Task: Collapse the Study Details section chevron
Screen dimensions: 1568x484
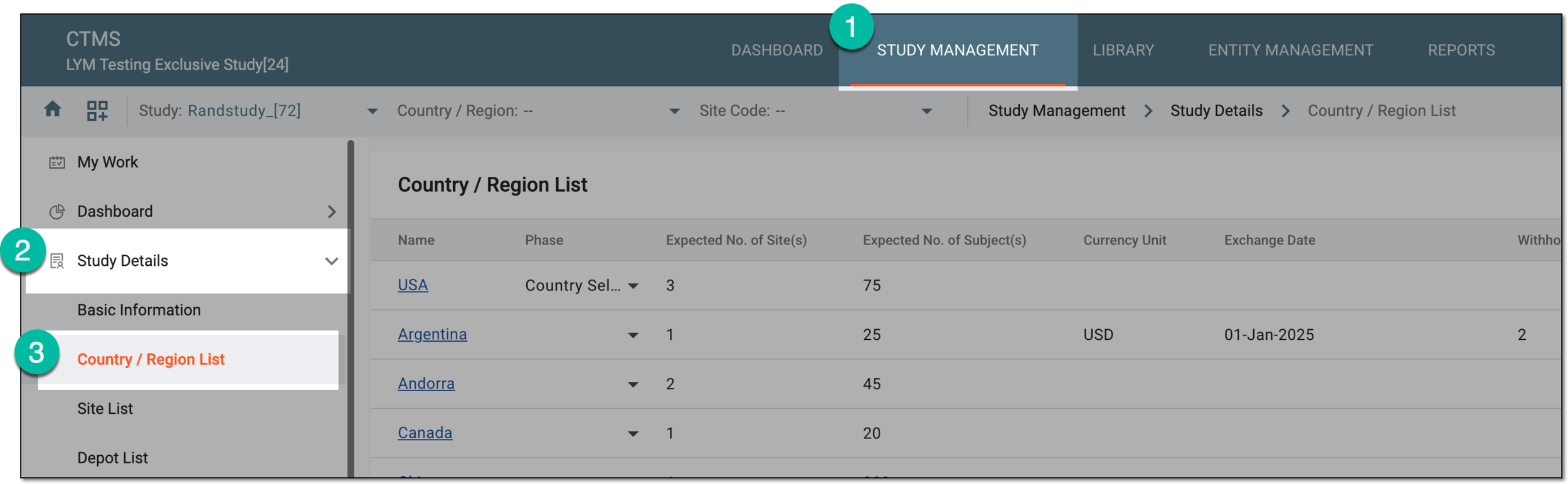Action: coord(332,261)
